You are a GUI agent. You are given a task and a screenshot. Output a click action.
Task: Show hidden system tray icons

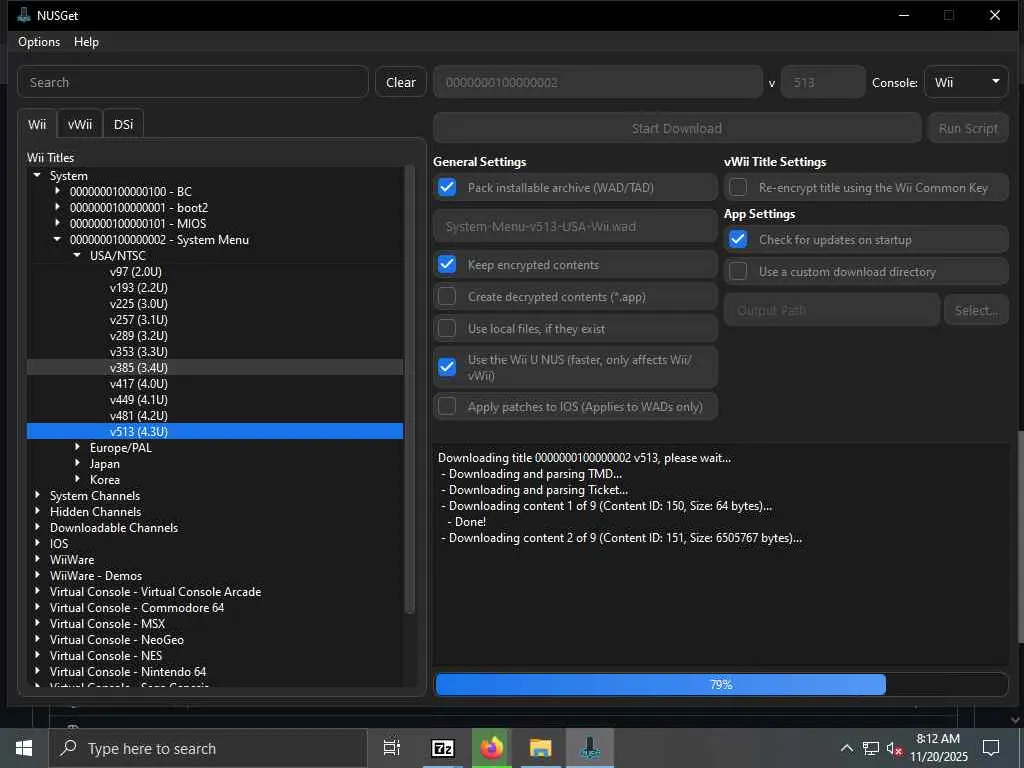click(x=846, y=748)
